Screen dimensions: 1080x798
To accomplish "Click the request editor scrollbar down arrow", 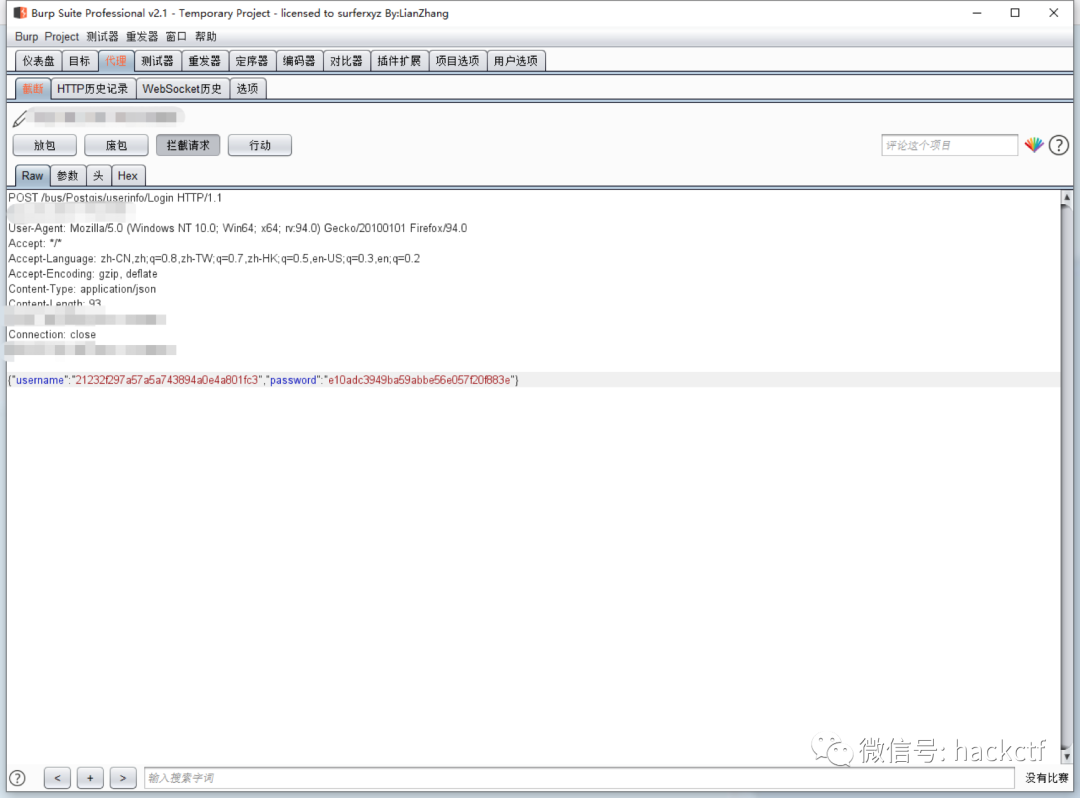I will pos(1067,756).
